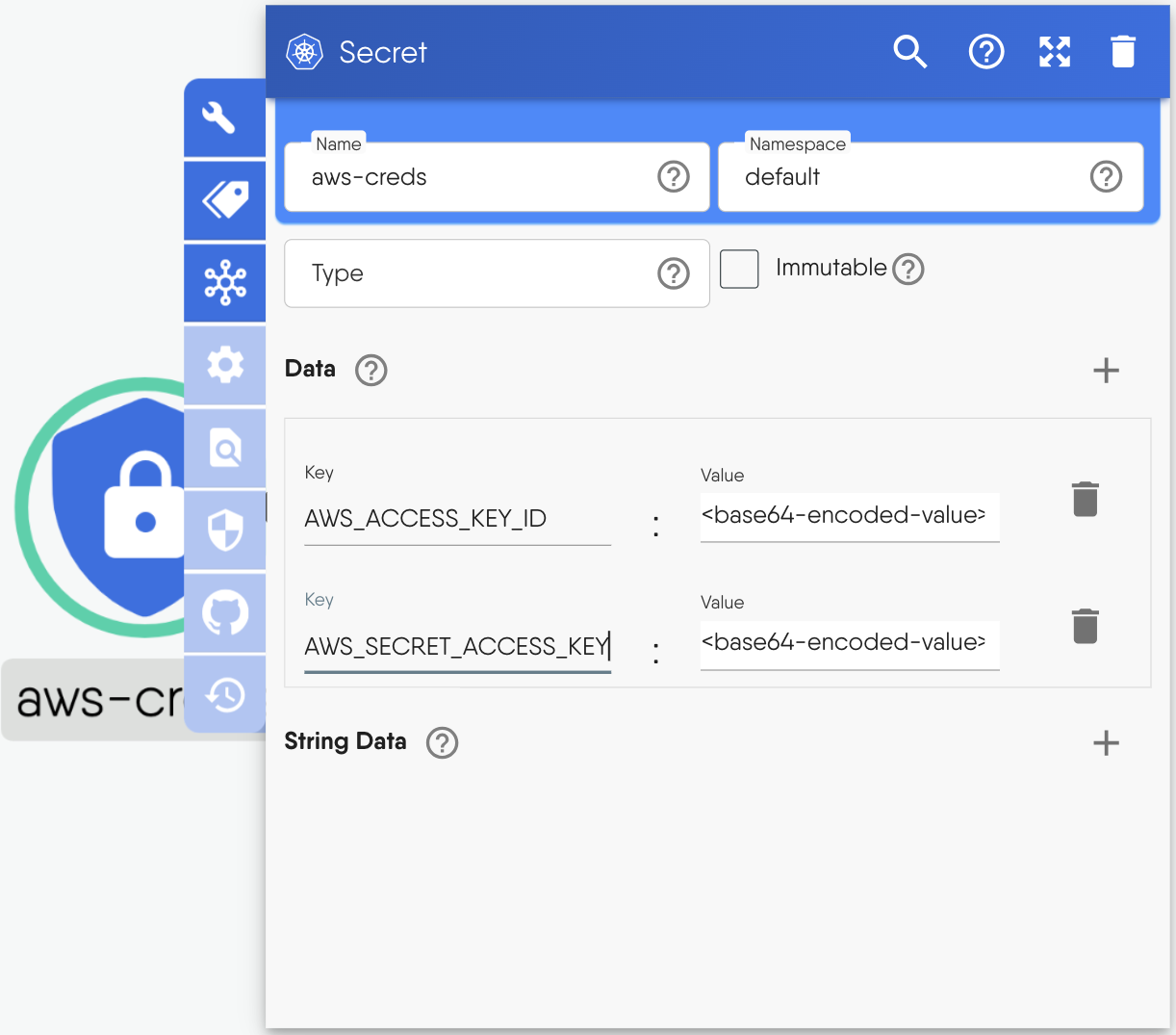Enable the Immutable checkbox
Viewport: 1176px width, 1035px height.
(x=739, y=270)
